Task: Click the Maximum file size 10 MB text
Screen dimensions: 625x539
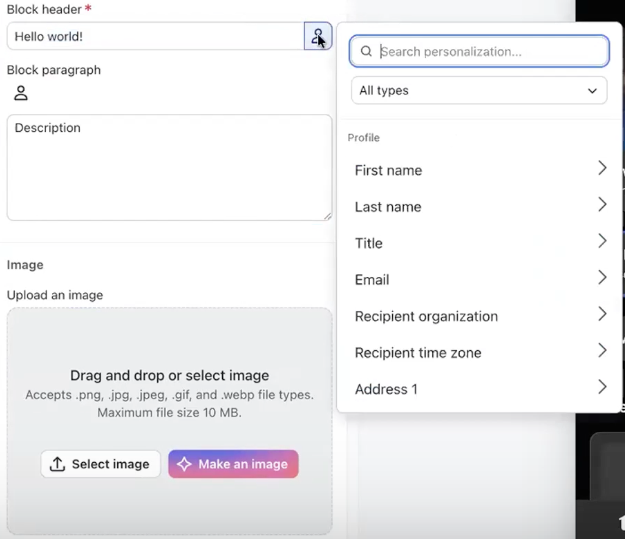Action: 169,412
